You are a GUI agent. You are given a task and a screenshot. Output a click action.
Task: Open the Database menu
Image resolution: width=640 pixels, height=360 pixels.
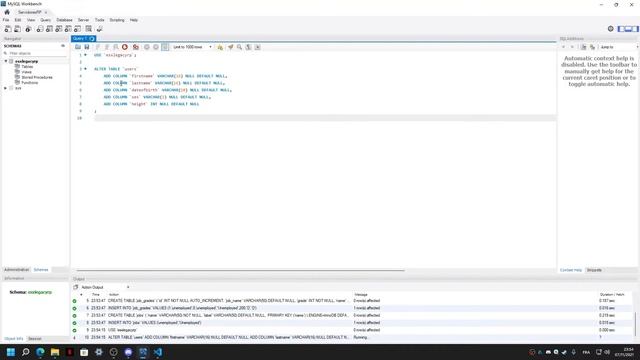(x=64, y=20)
